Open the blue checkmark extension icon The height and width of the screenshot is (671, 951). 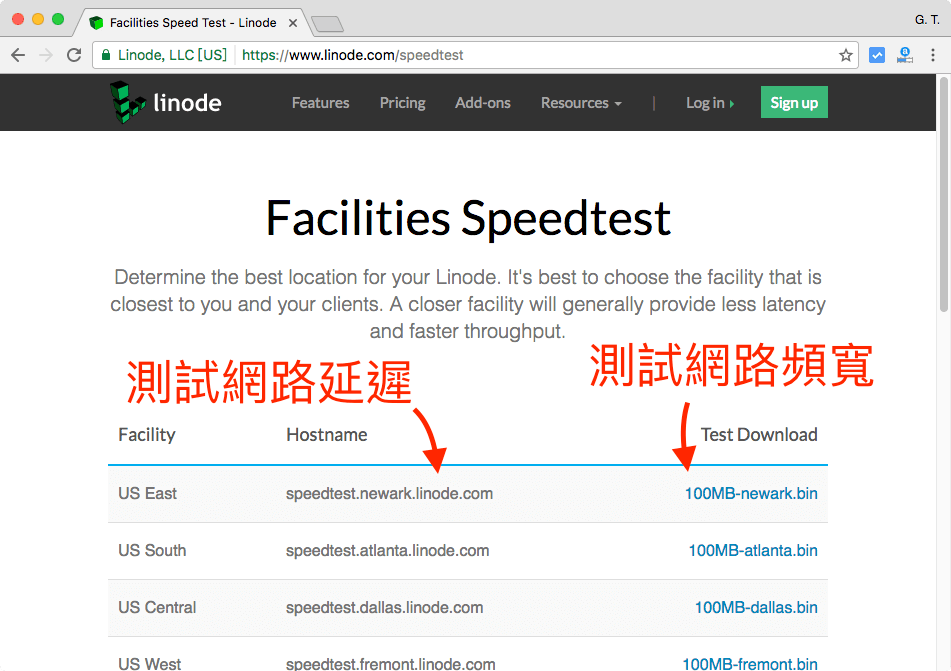point(877,55)
